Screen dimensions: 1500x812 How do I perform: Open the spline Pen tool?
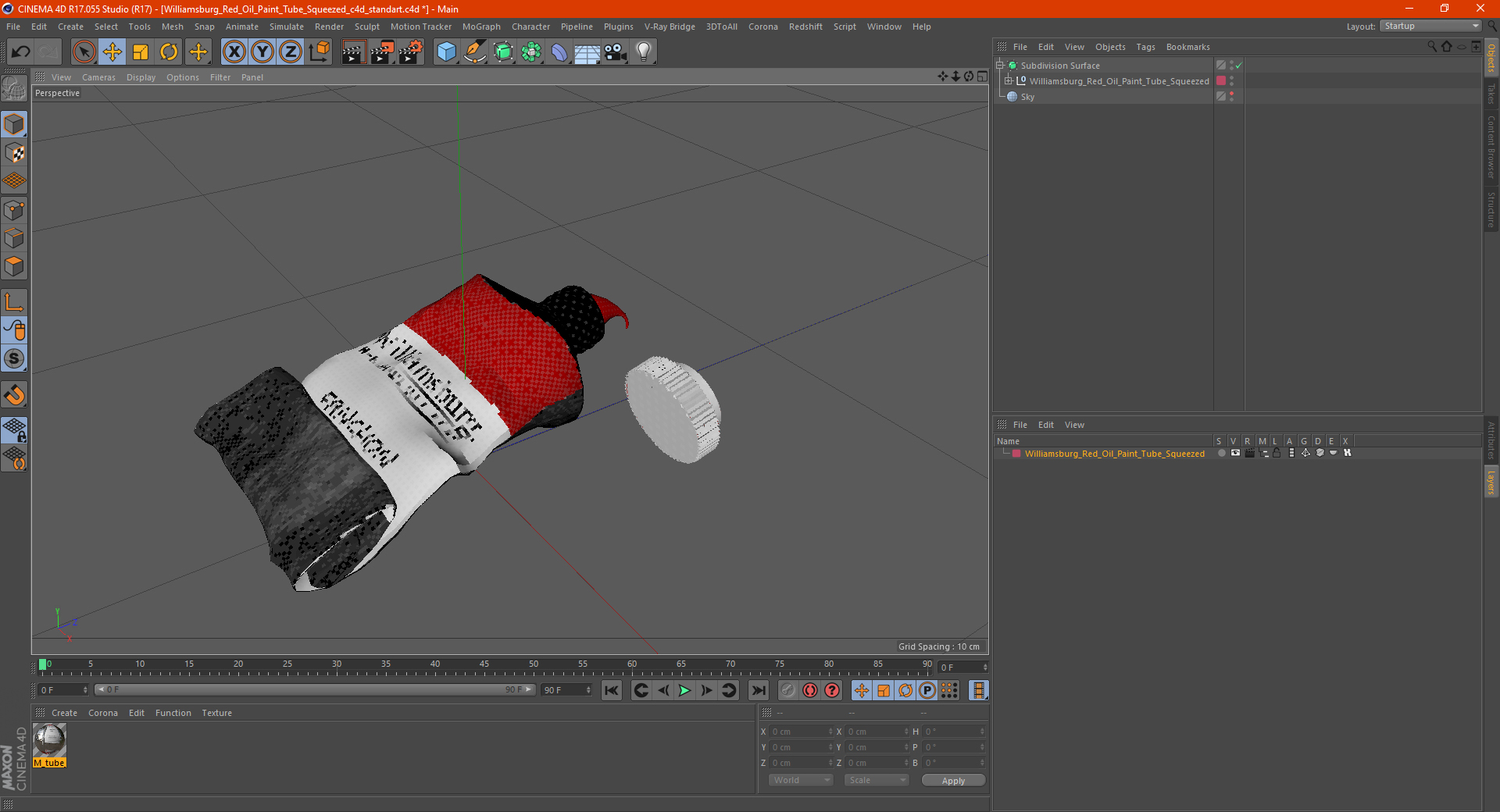(x=474, y=52)
